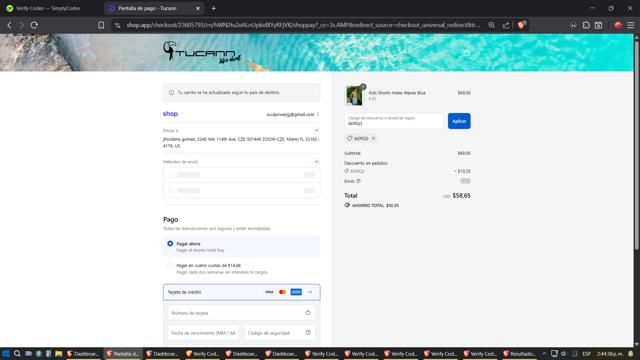The width and height of the screenshot is (640, 360).
Task: Show additional accepted card brands
Action: click(310, 292)
